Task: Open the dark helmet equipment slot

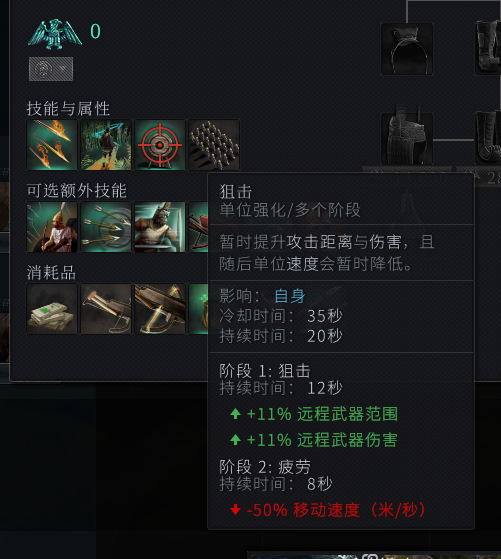Action: pyautogui.click(x=407, y=49)
